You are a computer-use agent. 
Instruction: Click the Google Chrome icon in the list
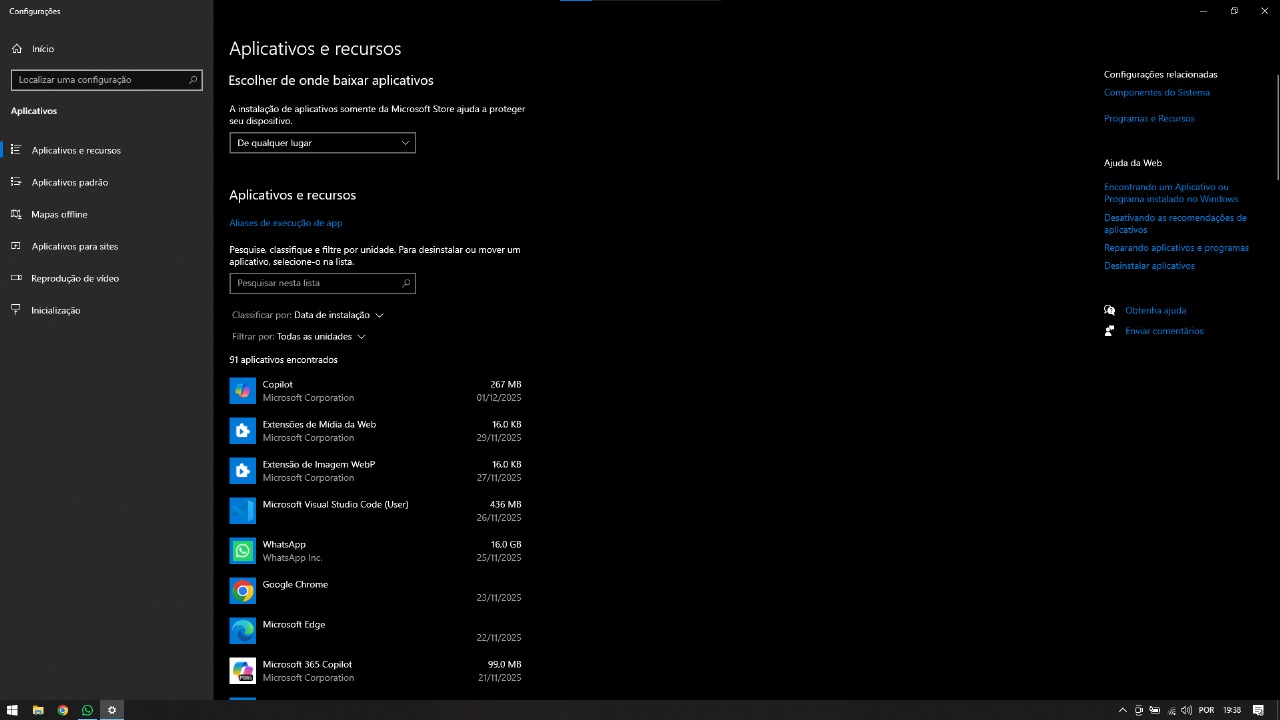[x=242, y=590]
